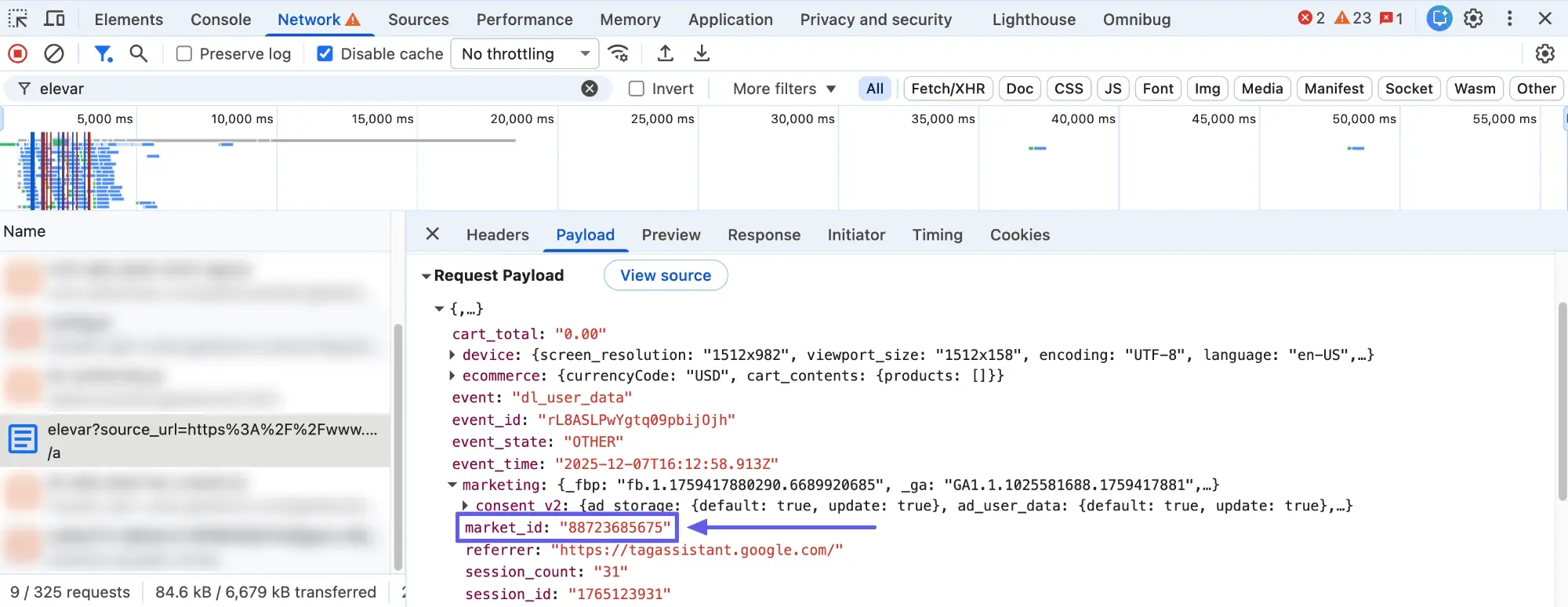Viewport: 1568px width, 607px height.
Task: Filter requests by JS type
Action: click(x=1112, y=89)
